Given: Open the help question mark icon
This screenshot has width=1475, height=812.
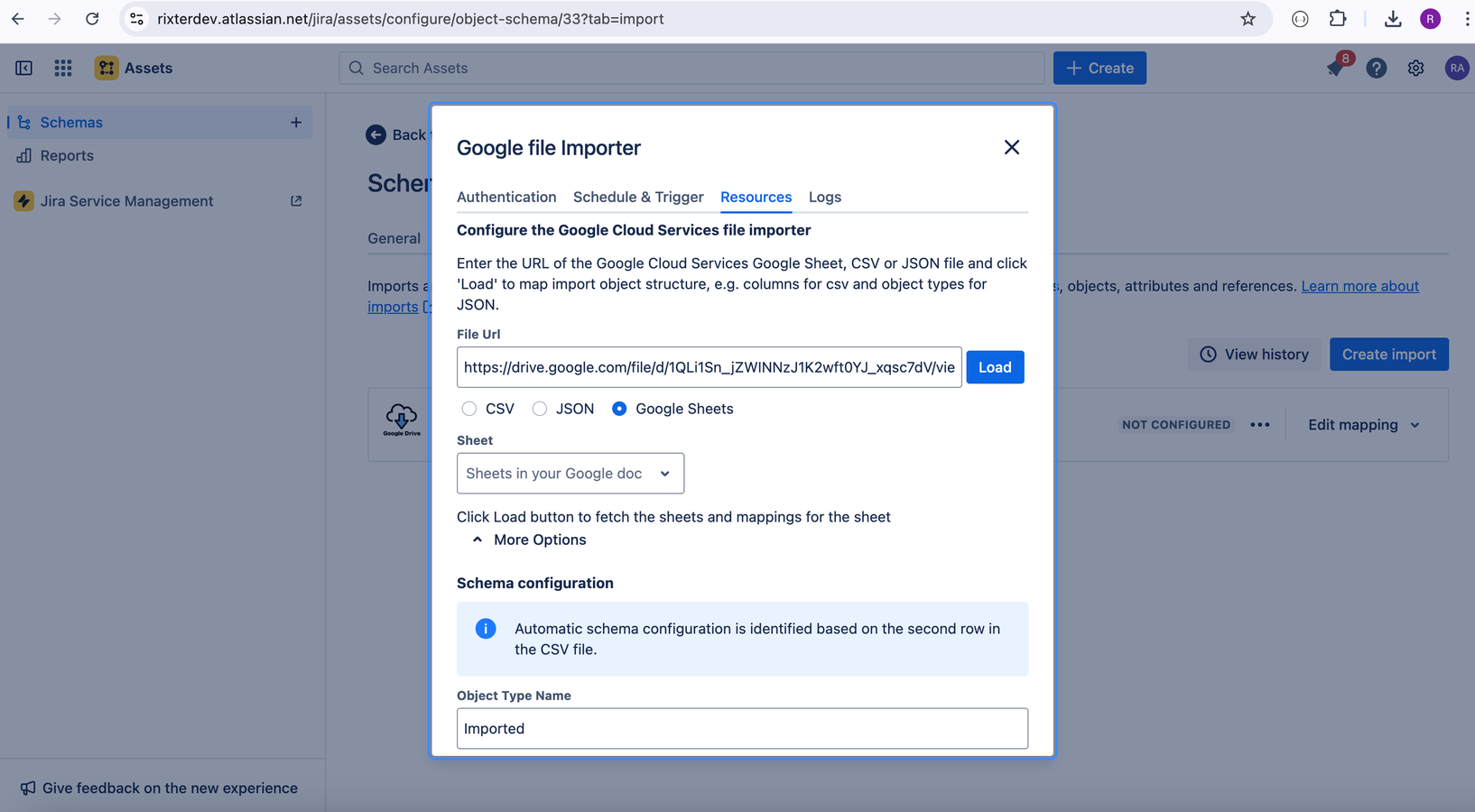Looking at the screenshot, I should click(x=1376, y=68).
